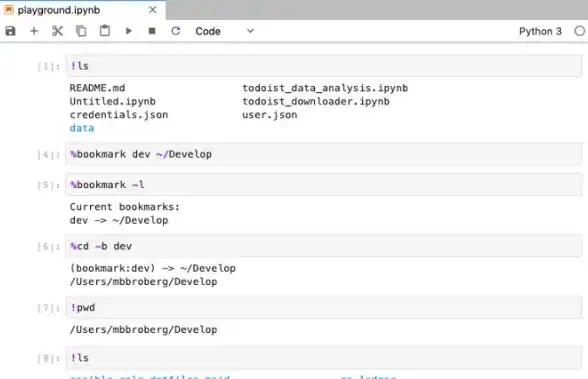Viewport: 588px width, 379px height.
Task: Click into the %cd -b dev cell
Action: (x=324, y=246)
